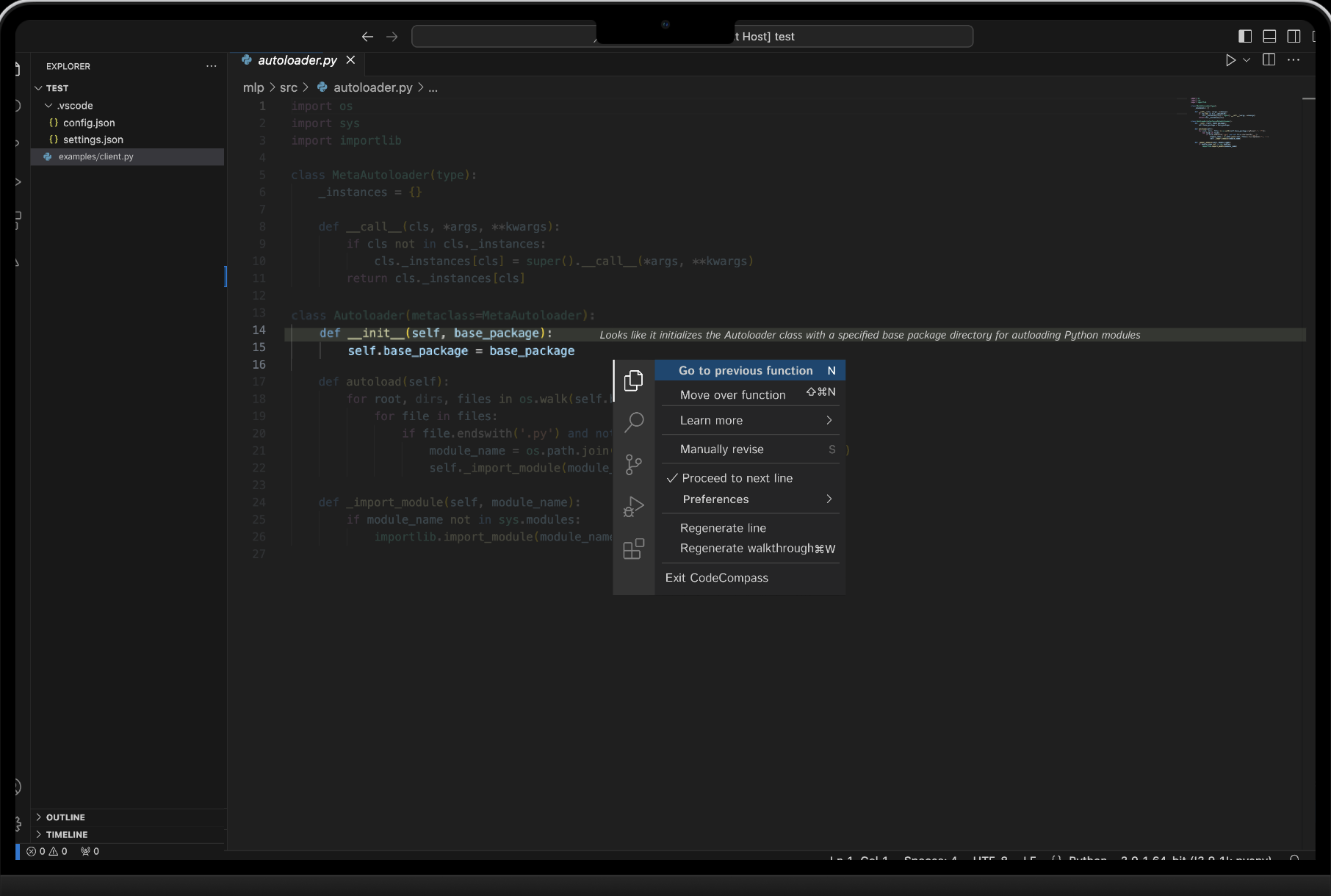This screenshot has width=1331, height=896.
Task: Select Regenerate walkthrough
Action: point(750,549)
